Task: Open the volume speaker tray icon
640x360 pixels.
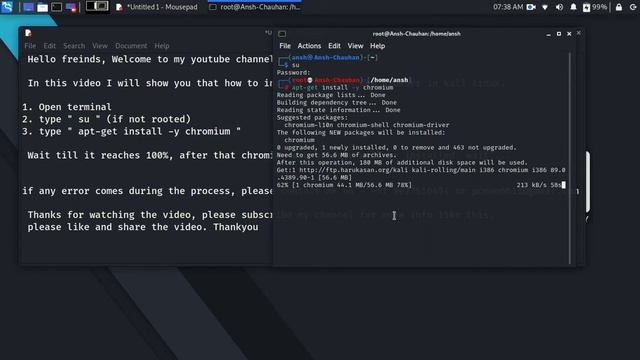Action: pos(559,7)
